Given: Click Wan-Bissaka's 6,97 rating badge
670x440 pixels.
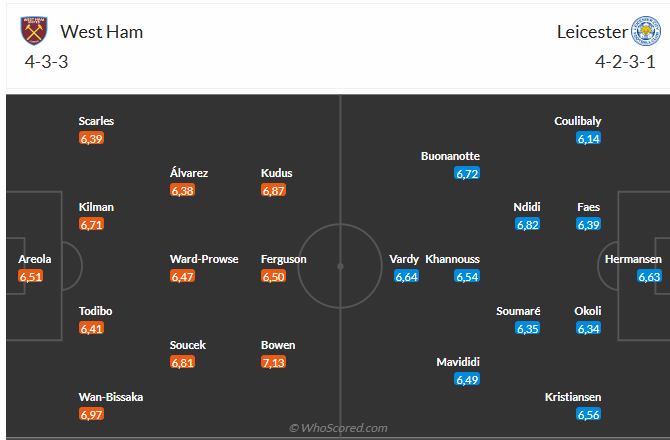Looking at the screenshot, I should point(91,414).
